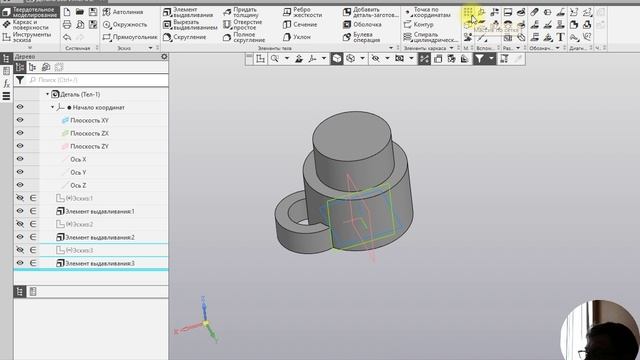Open the model tree side tab
The image size is (640, 360).
6,59
